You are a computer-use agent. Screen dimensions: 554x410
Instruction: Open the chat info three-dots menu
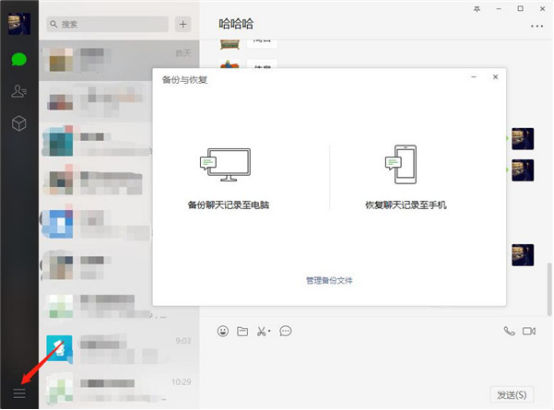[x=537, y=26]
